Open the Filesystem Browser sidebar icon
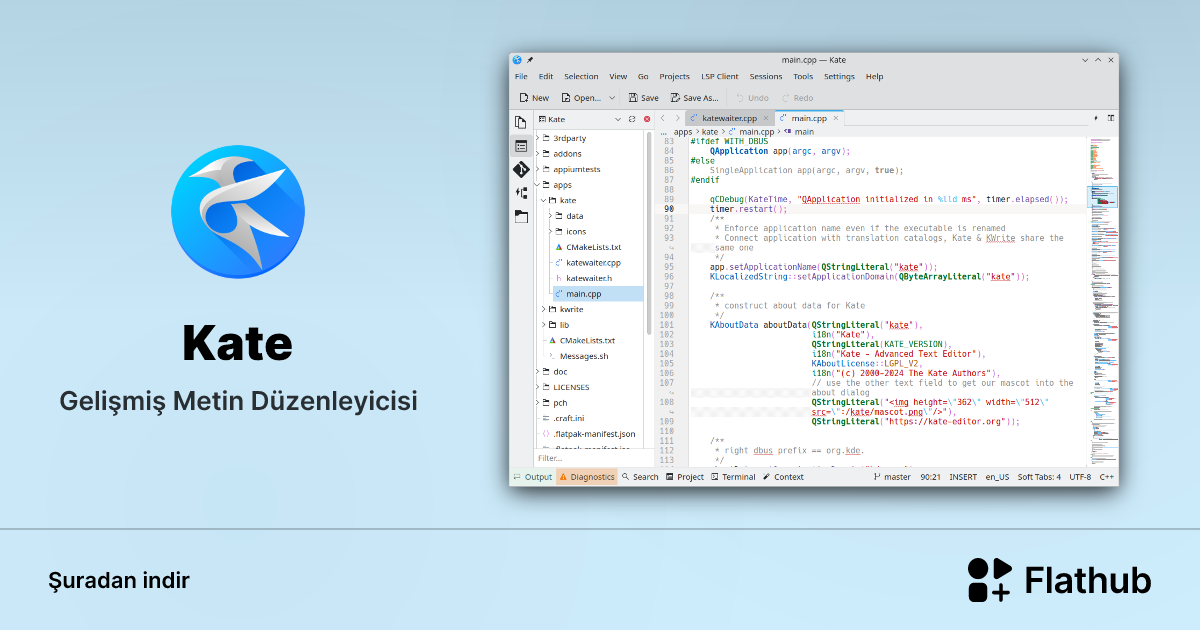Screen dimensions: 1200x630 pos(521,214)
